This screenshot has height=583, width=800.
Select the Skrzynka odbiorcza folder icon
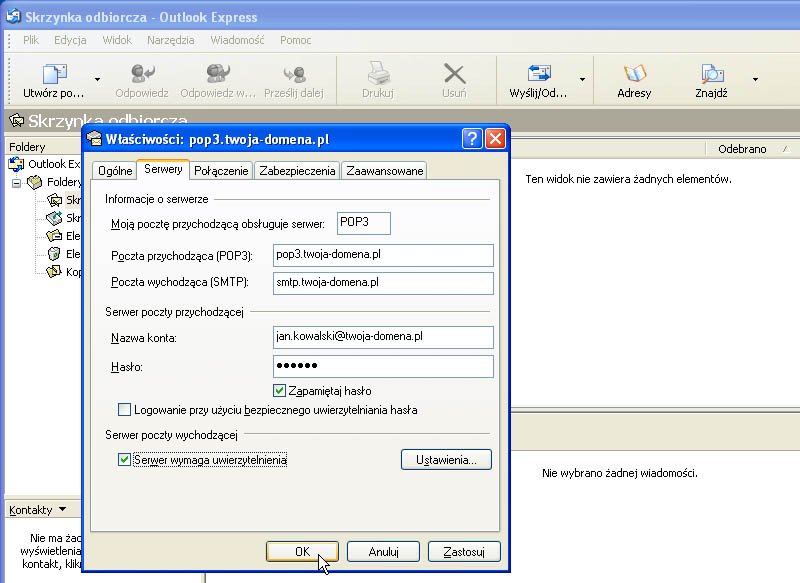click(54, 200)
